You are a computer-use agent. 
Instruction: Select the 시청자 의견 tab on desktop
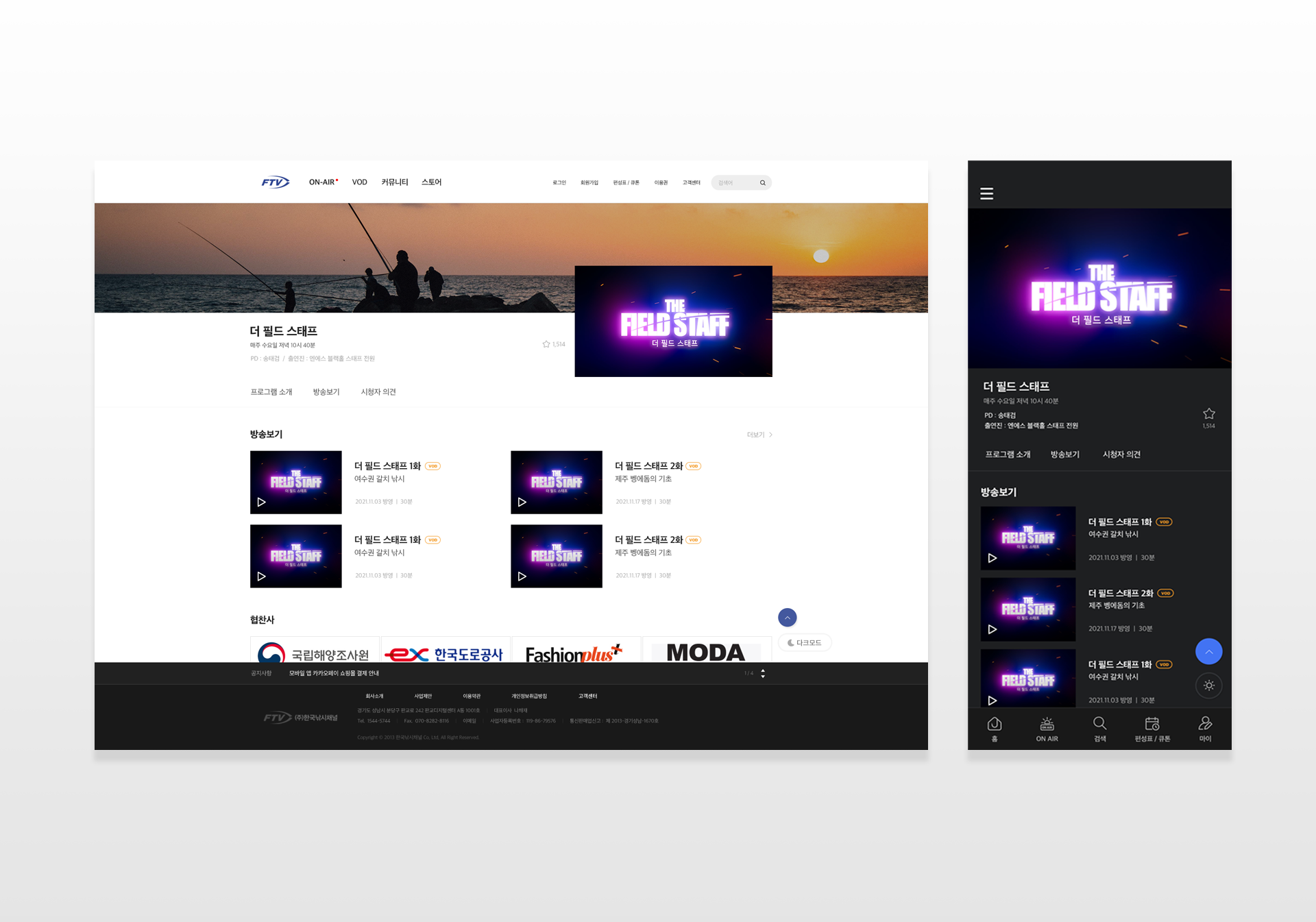point(378,392)
